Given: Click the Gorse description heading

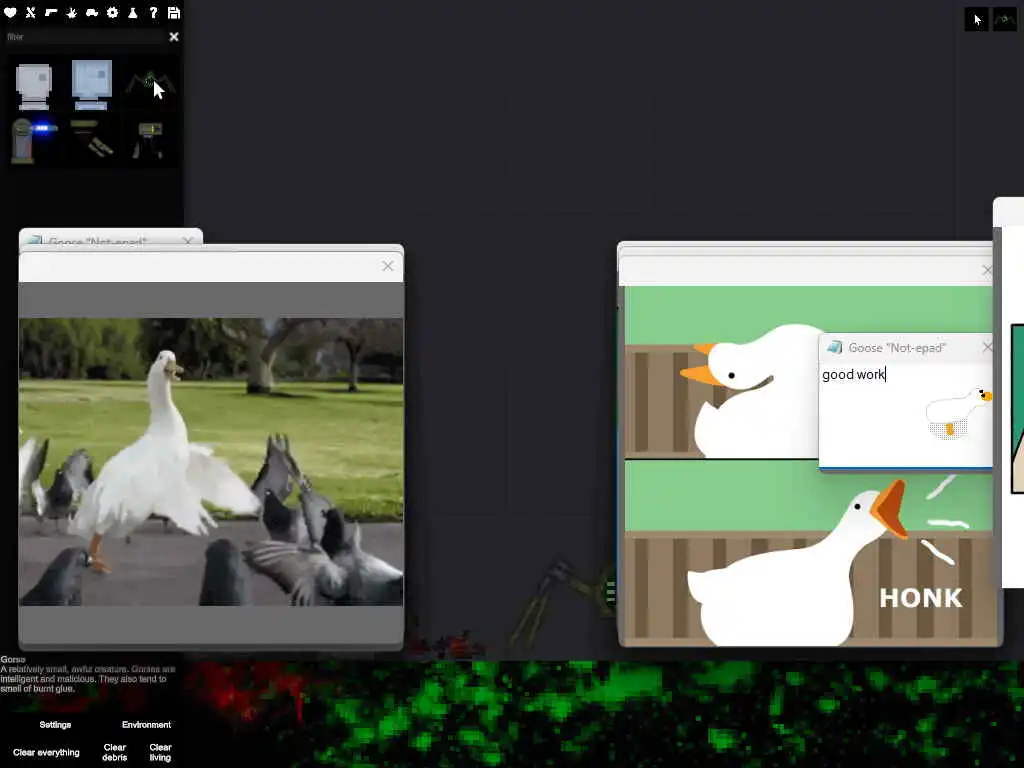Looking at the screenshot, I should pyautogui.click(x=13, y=660).
